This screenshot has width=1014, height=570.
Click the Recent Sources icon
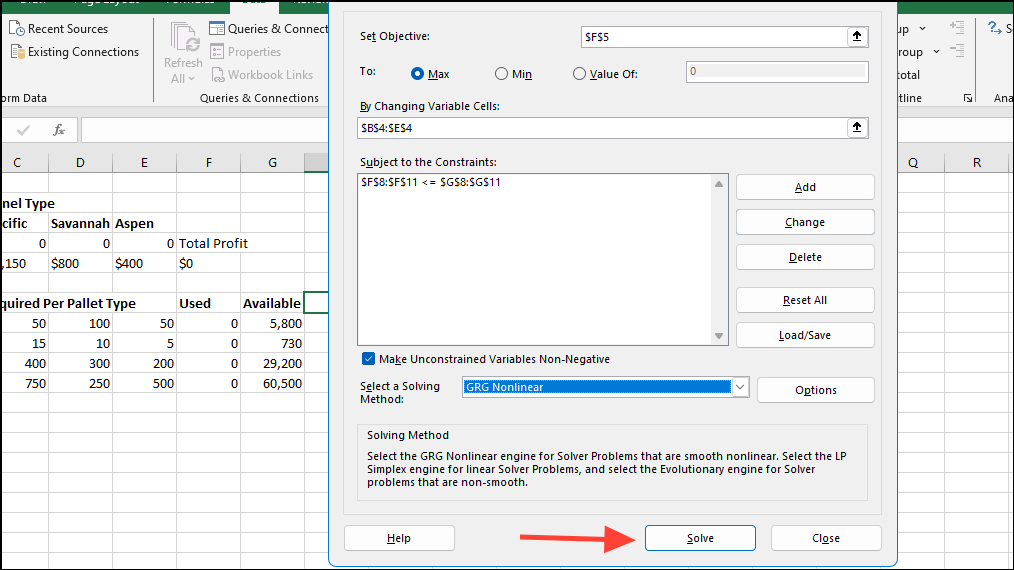17,29
